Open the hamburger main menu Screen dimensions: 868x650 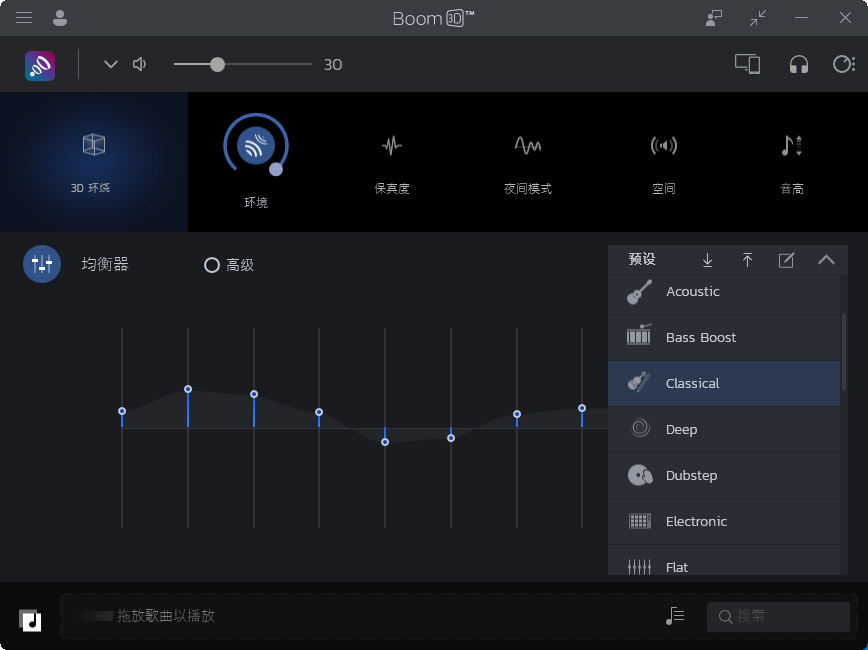click(24, 18)
